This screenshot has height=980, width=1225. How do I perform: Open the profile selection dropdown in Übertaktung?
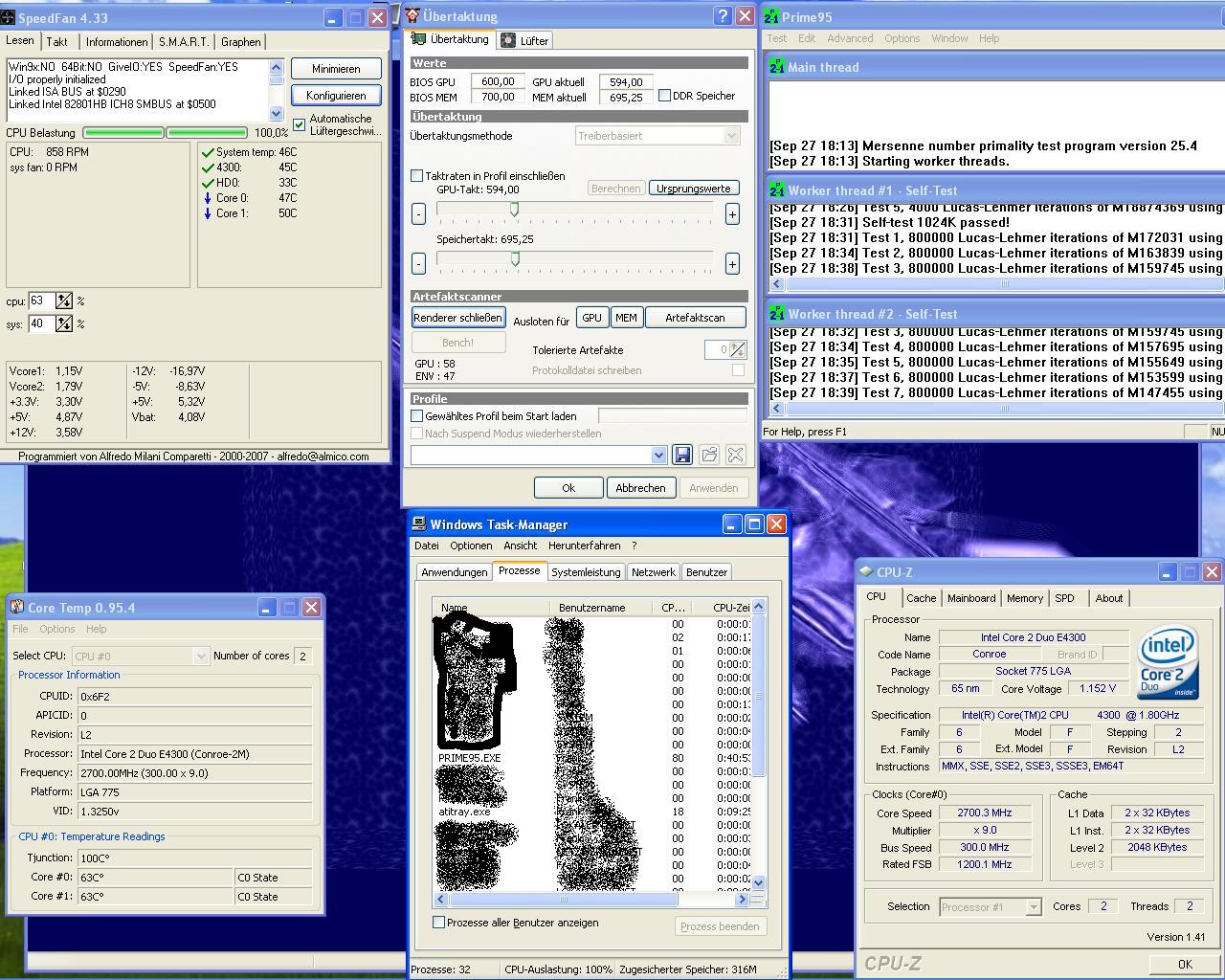(x=658, y=456)
